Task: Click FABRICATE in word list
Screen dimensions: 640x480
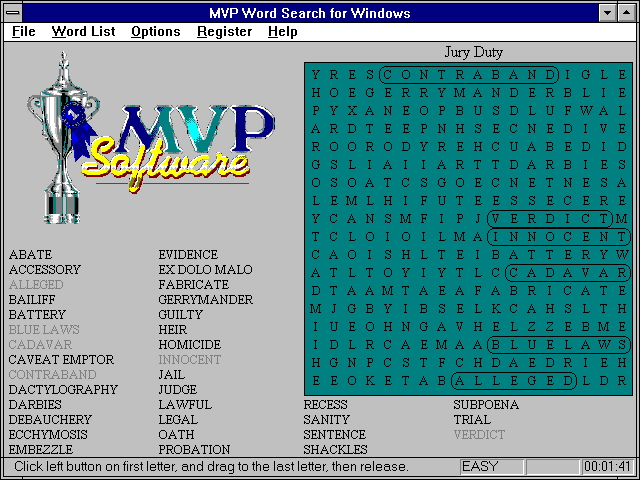Action: pos(193,285)
